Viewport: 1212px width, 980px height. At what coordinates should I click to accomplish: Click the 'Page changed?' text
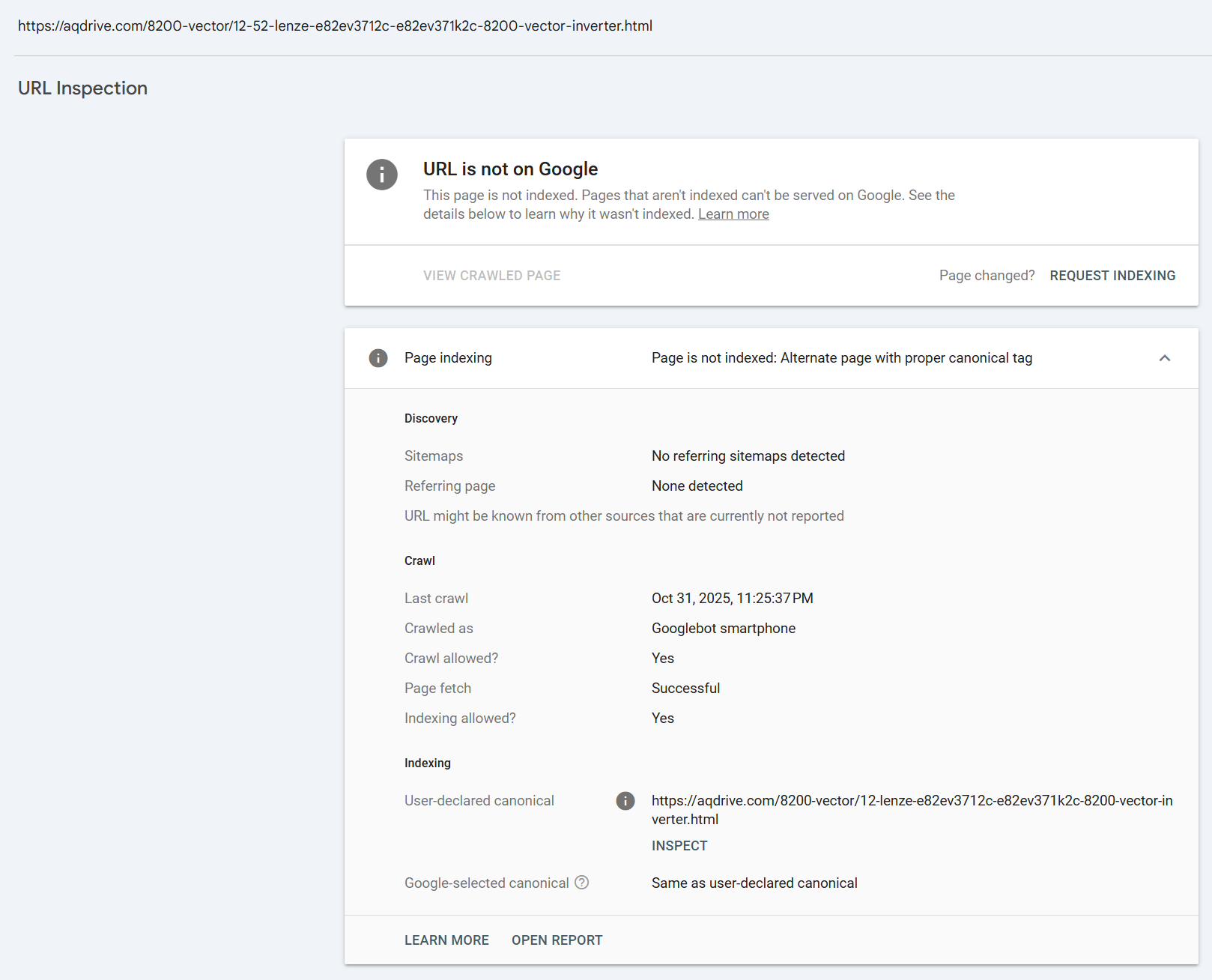pyautogui.click(x=987, y=276)
